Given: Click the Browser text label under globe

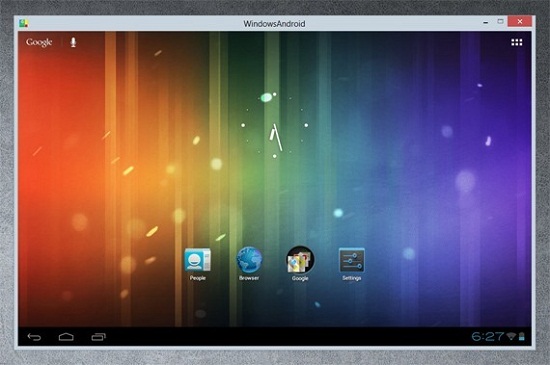Looking at the screenshot, I should coord(249,278).
